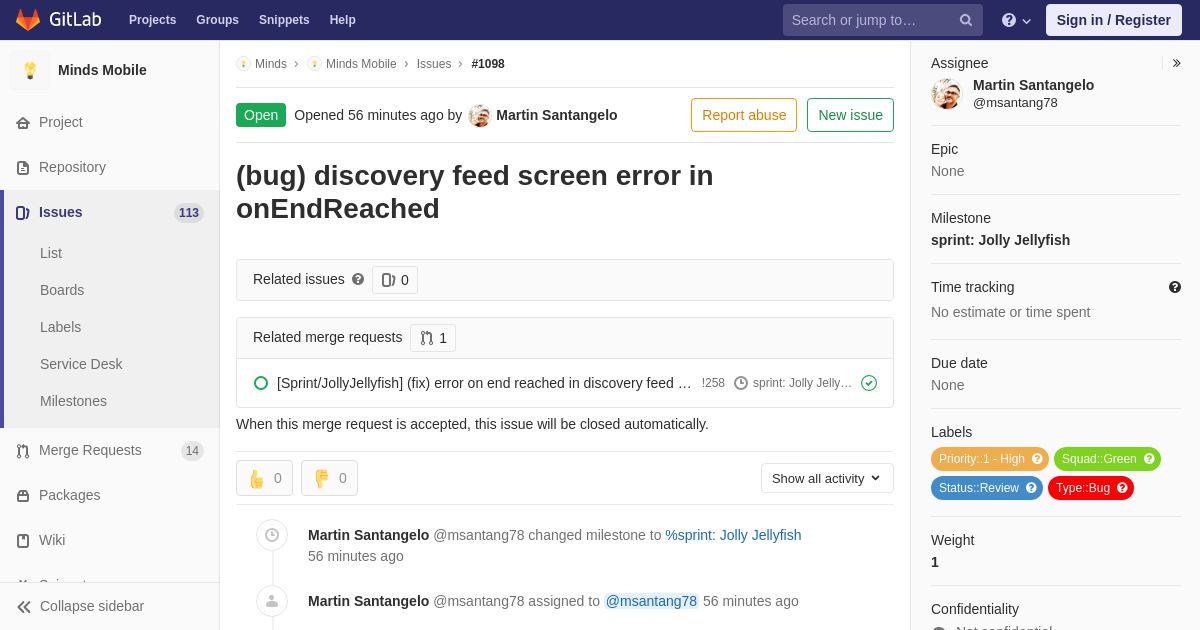Open the Projects menu in top bar
This screenshot has width=1200, height=630.
click(152, 20)
